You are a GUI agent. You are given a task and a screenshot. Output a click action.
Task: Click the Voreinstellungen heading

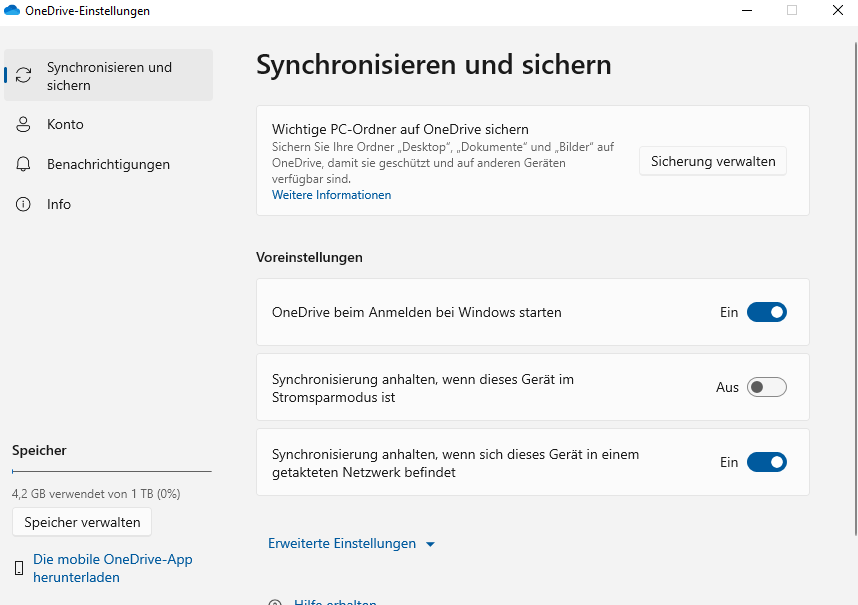coord(309,257)
